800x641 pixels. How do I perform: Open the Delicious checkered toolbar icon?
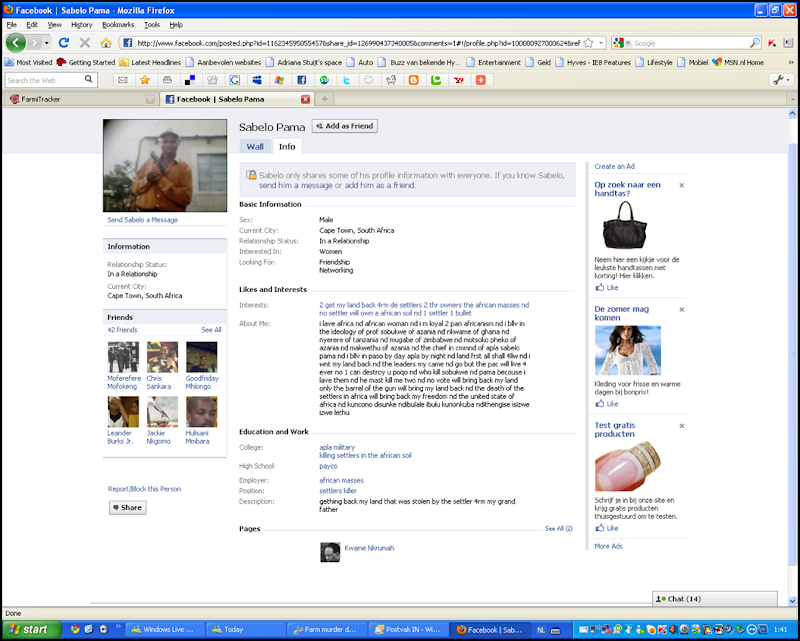[190, 80]
